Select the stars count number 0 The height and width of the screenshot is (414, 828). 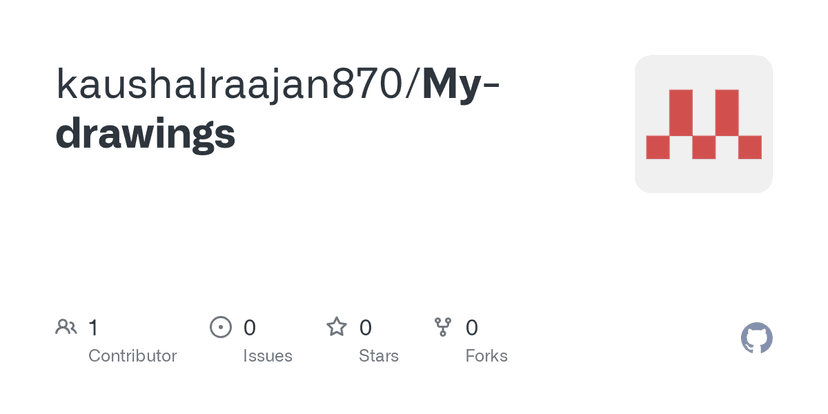366,327
